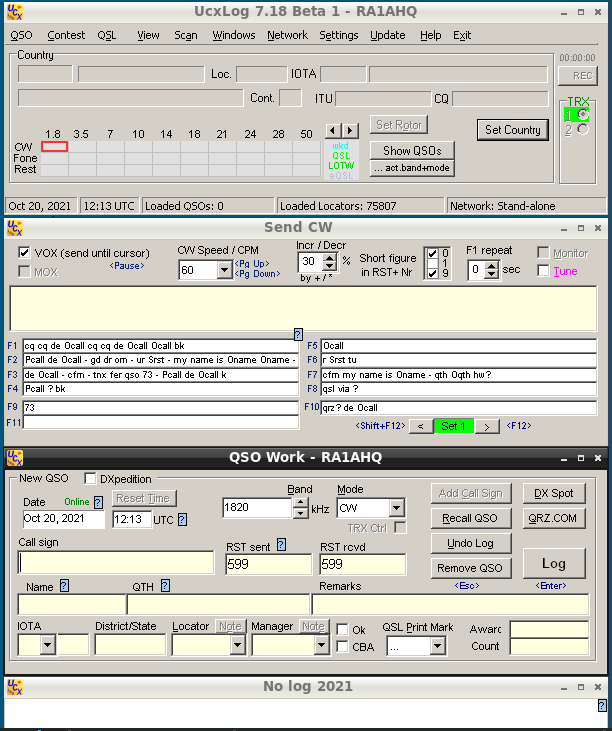Open the help icon above macro fields in Send CW
This screenshot has height=731, width=612.
click(298, 334)
